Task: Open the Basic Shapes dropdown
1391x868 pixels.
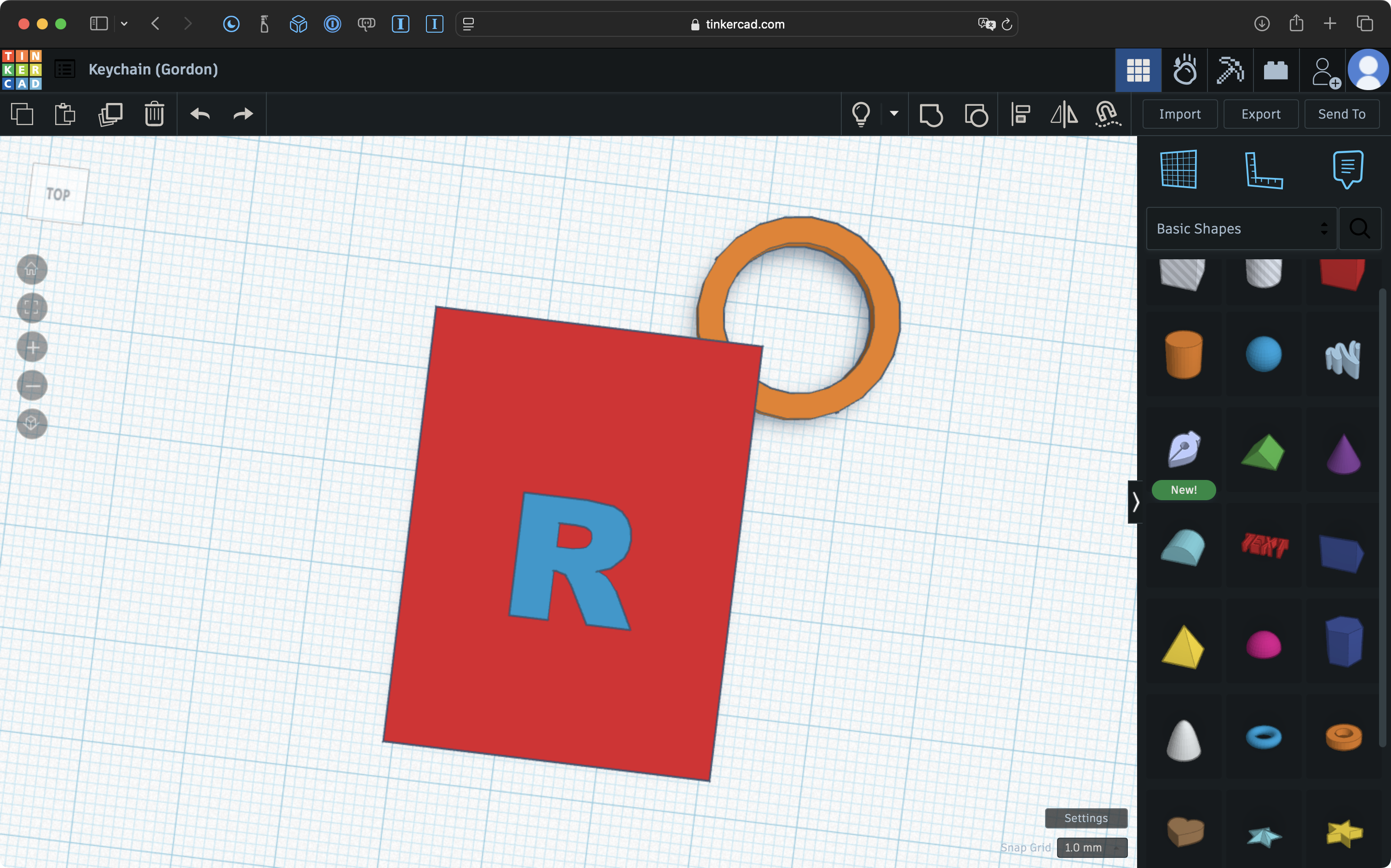Action: pyautogui.click(x=1241, y=228)
